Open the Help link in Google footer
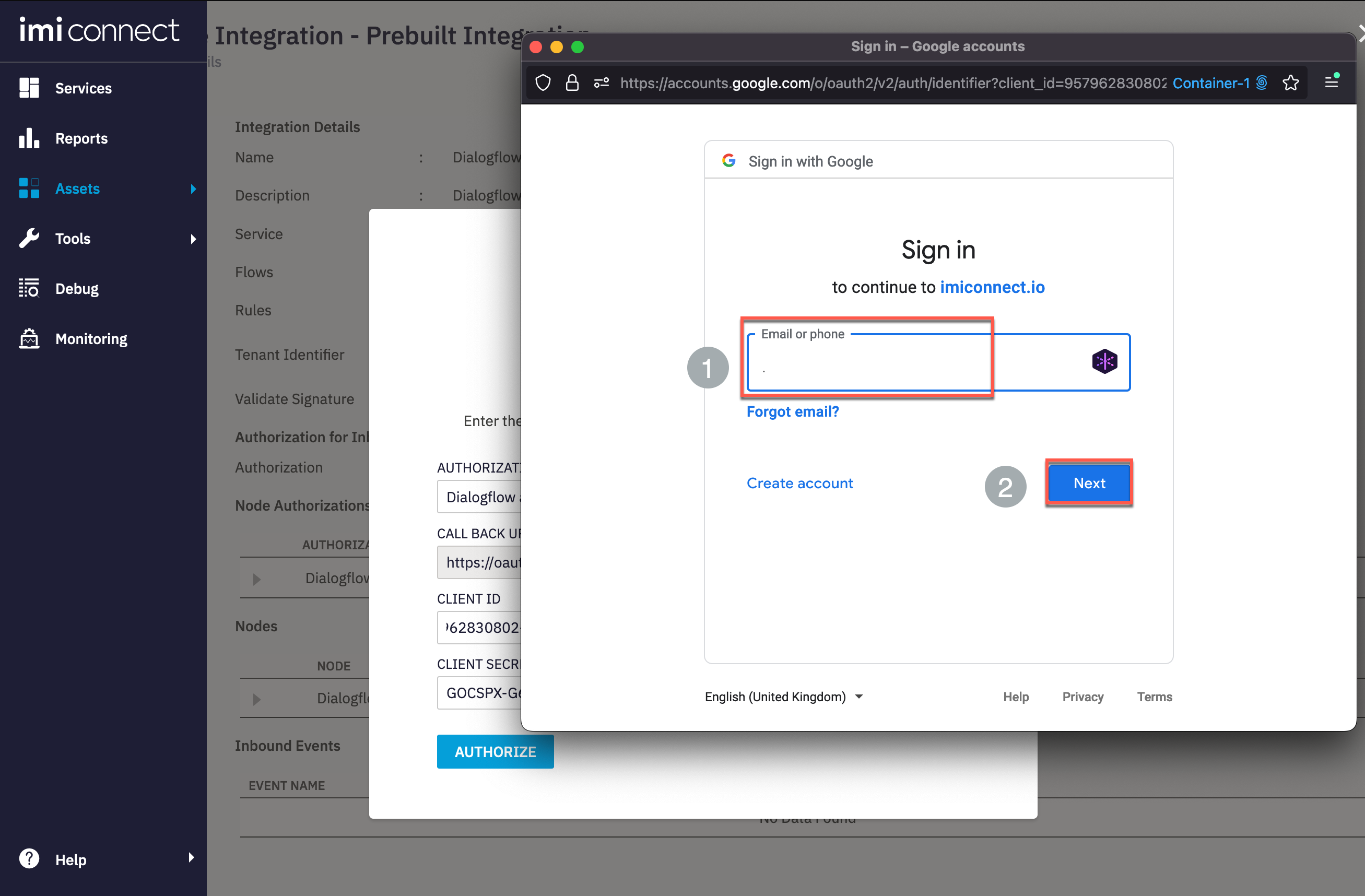The height and width of the screenshot is (896, 1365). click(x=1016, y=697)
